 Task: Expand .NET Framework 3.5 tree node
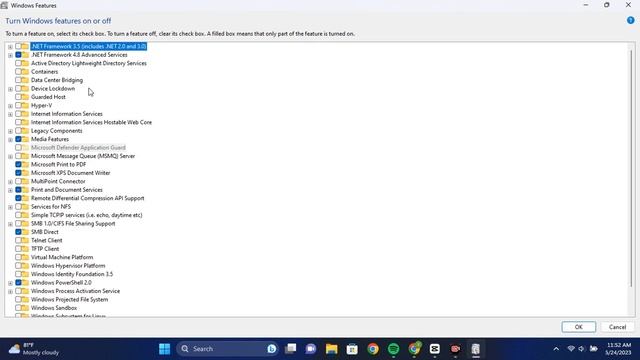[10, 47]
